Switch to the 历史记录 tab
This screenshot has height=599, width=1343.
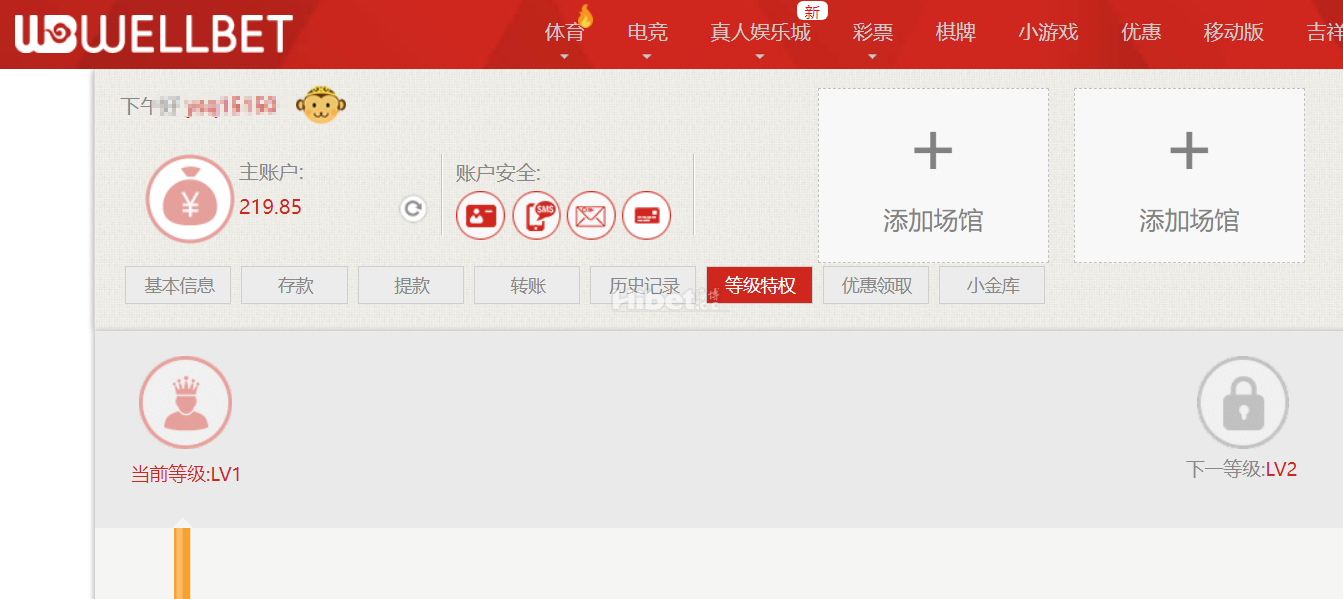pyautogui.click(x=644, y=285)
